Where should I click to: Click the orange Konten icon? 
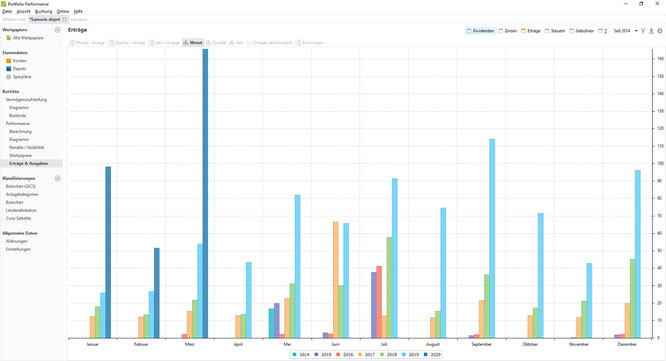pyautogui.click(x=8, y=61)
